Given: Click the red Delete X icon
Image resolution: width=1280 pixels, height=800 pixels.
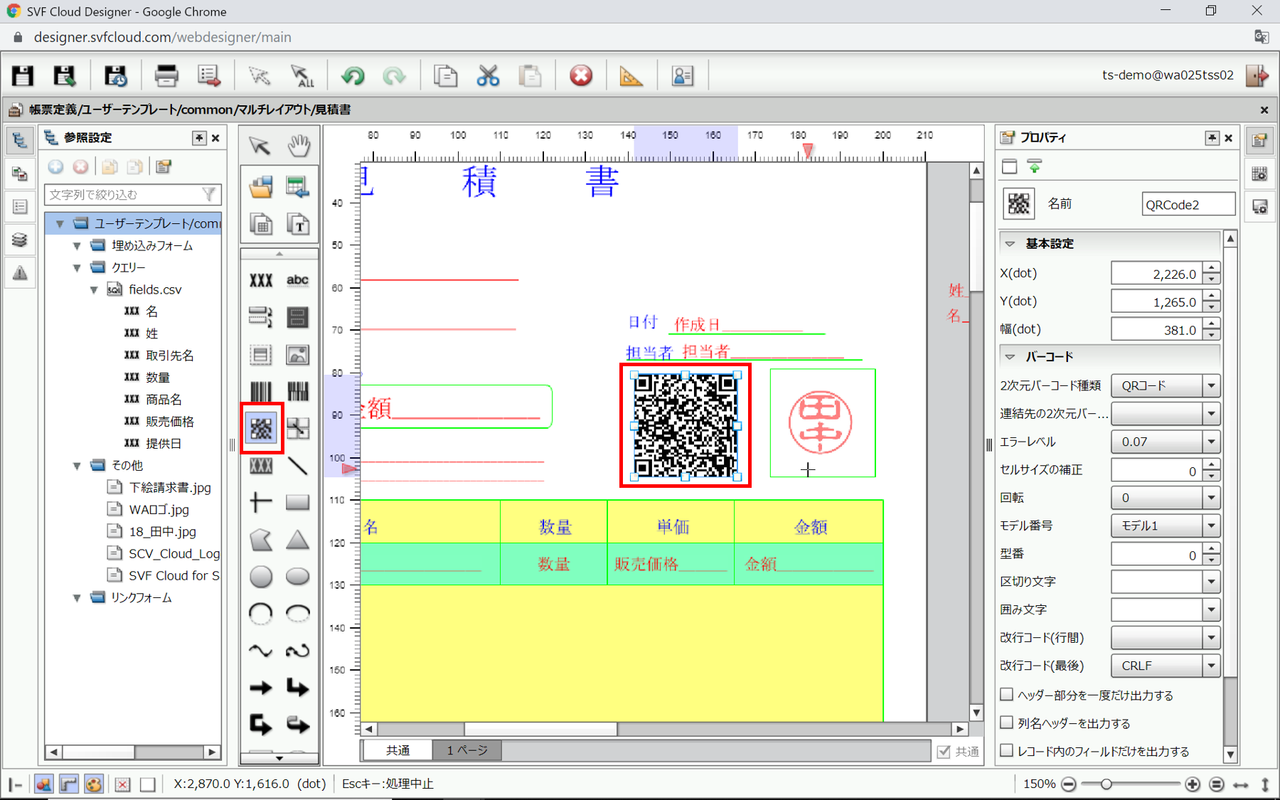Looking at the screenshot, I should (581, 76).
